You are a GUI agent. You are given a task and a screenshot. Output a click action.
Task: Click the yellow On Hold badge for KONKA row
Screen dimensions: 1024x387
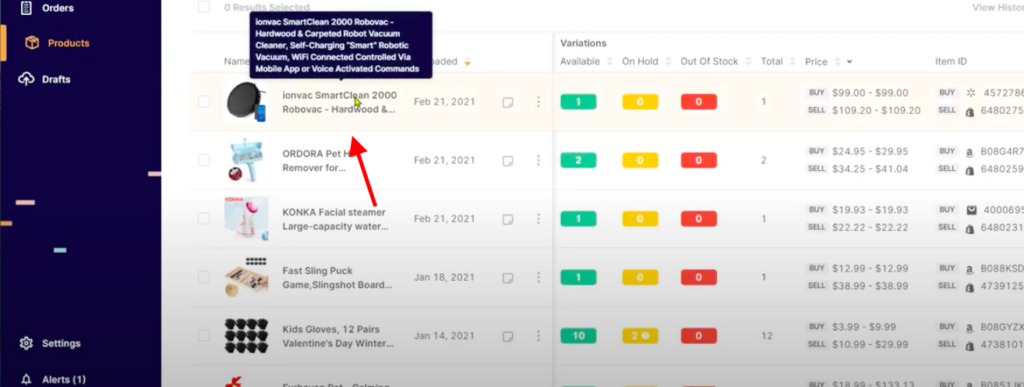640,219
